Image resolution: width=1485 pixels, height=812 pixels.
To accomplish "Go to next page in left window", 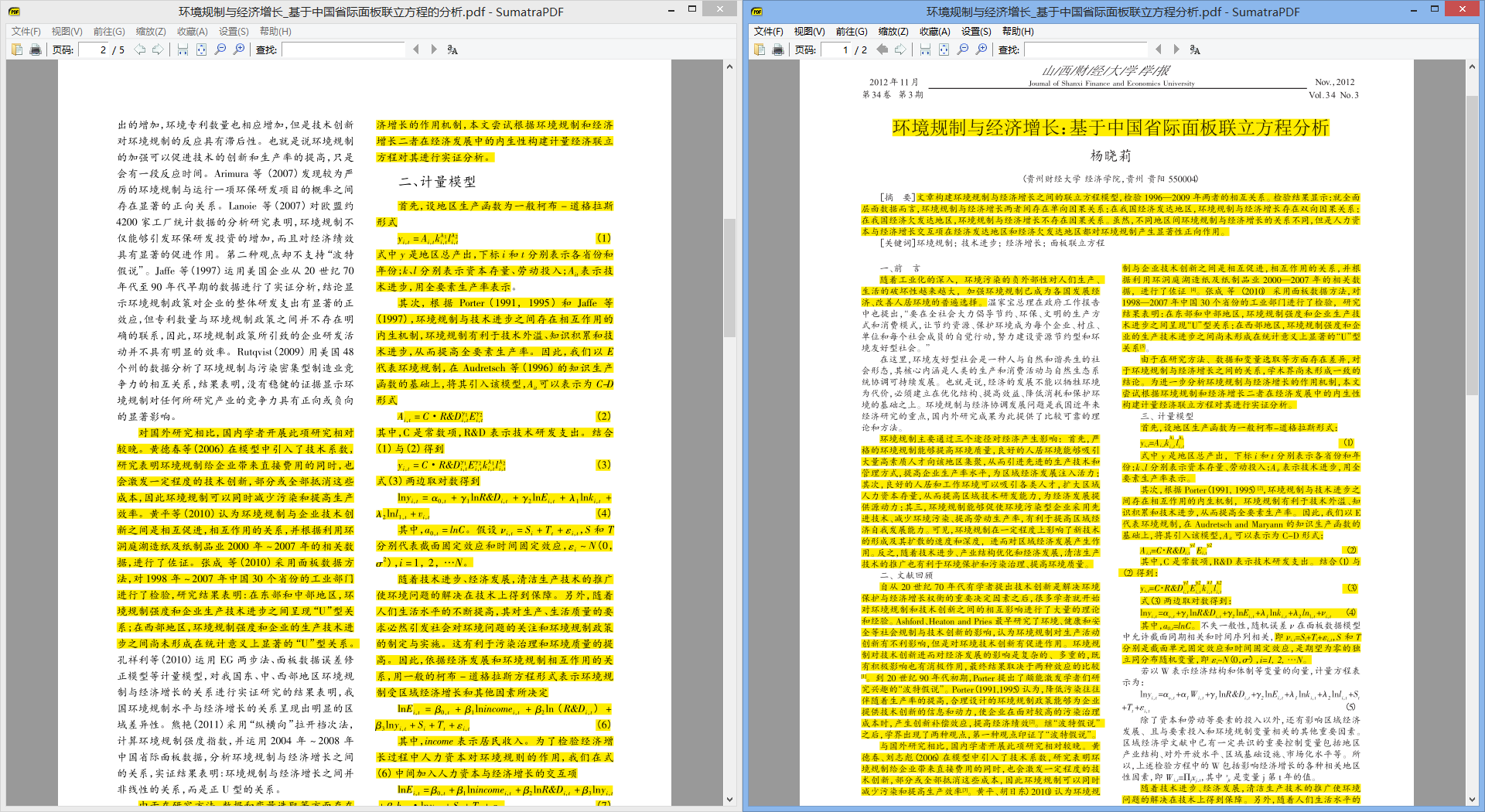I will (x=159, y=49).
